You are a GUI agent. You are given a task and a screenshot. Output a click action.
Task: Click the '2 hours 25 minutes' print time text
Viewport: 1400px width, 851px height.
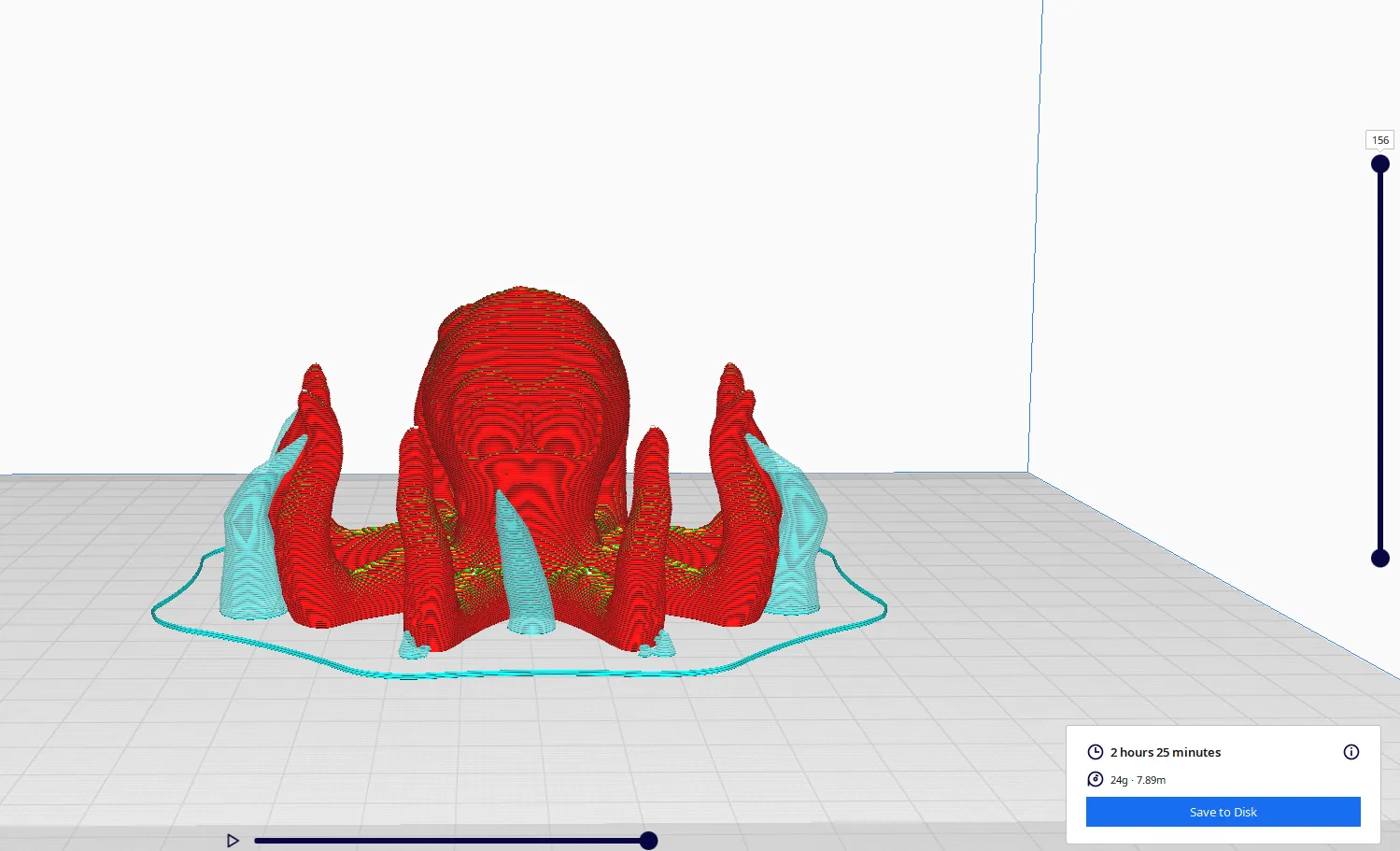pyautogui.click(x=1165, y=752)
